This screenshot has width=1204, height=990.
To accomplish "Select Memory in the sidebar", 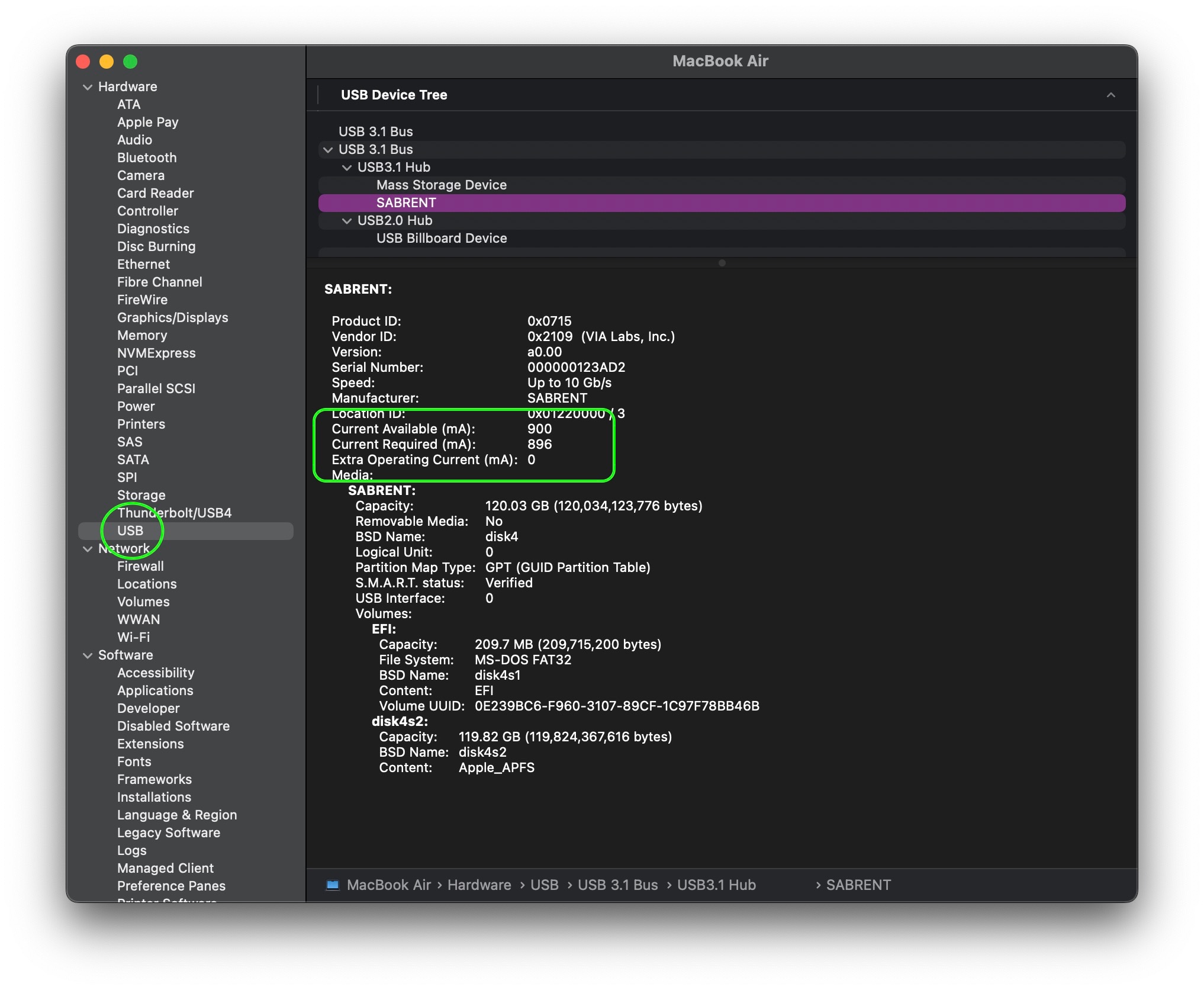I will [x=143, y=335].
